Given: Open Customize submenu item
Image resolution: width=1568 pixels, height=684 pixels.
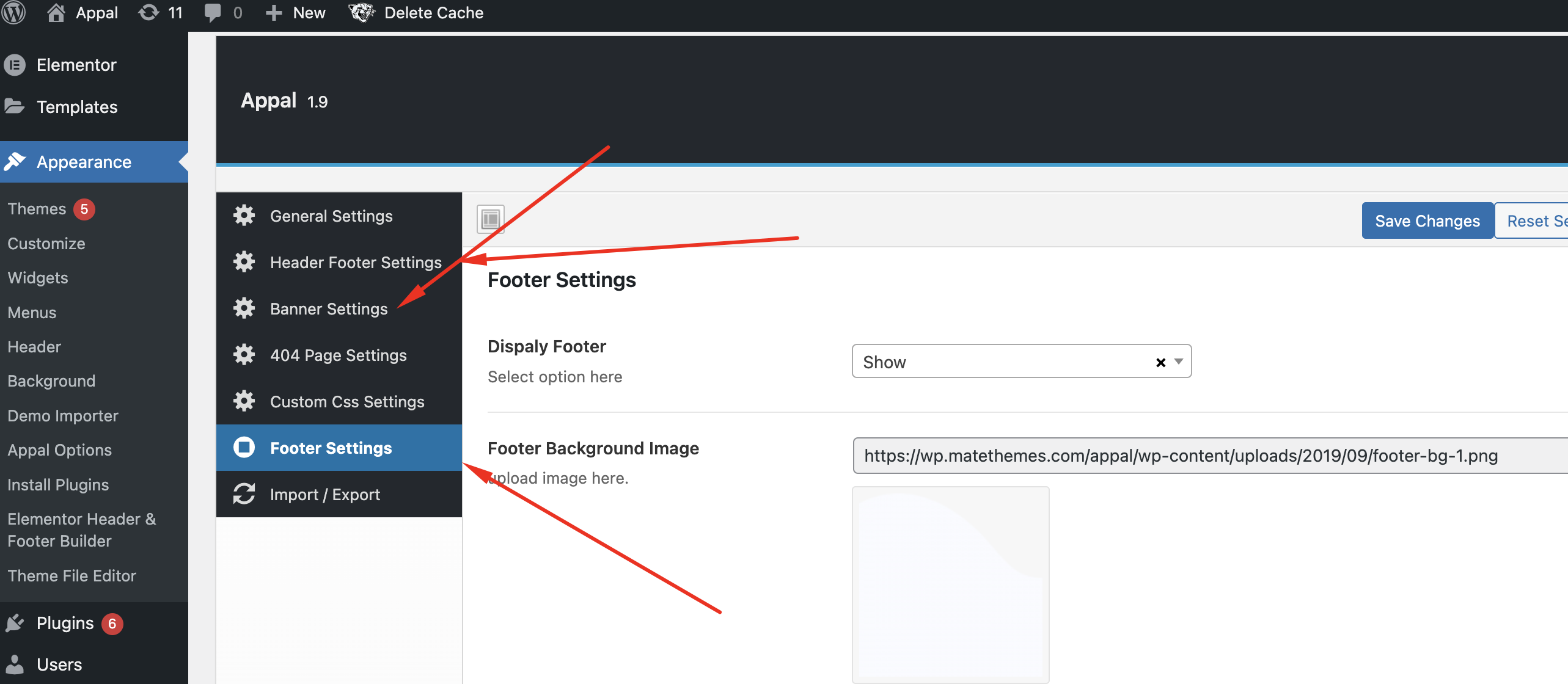Looking at the screenshot, I should point(46,243).
